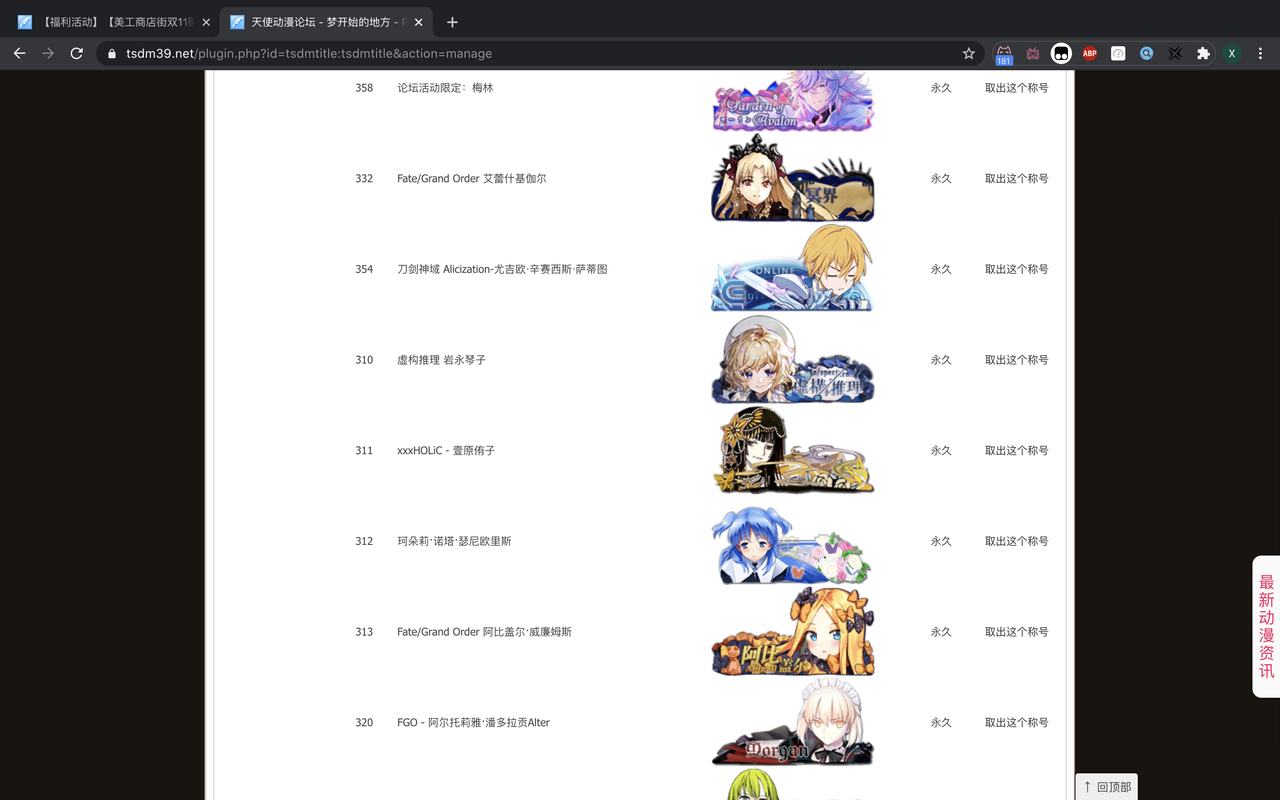Click the ID number 354
Screen dimensions: 1280x800
pos(364,269)
